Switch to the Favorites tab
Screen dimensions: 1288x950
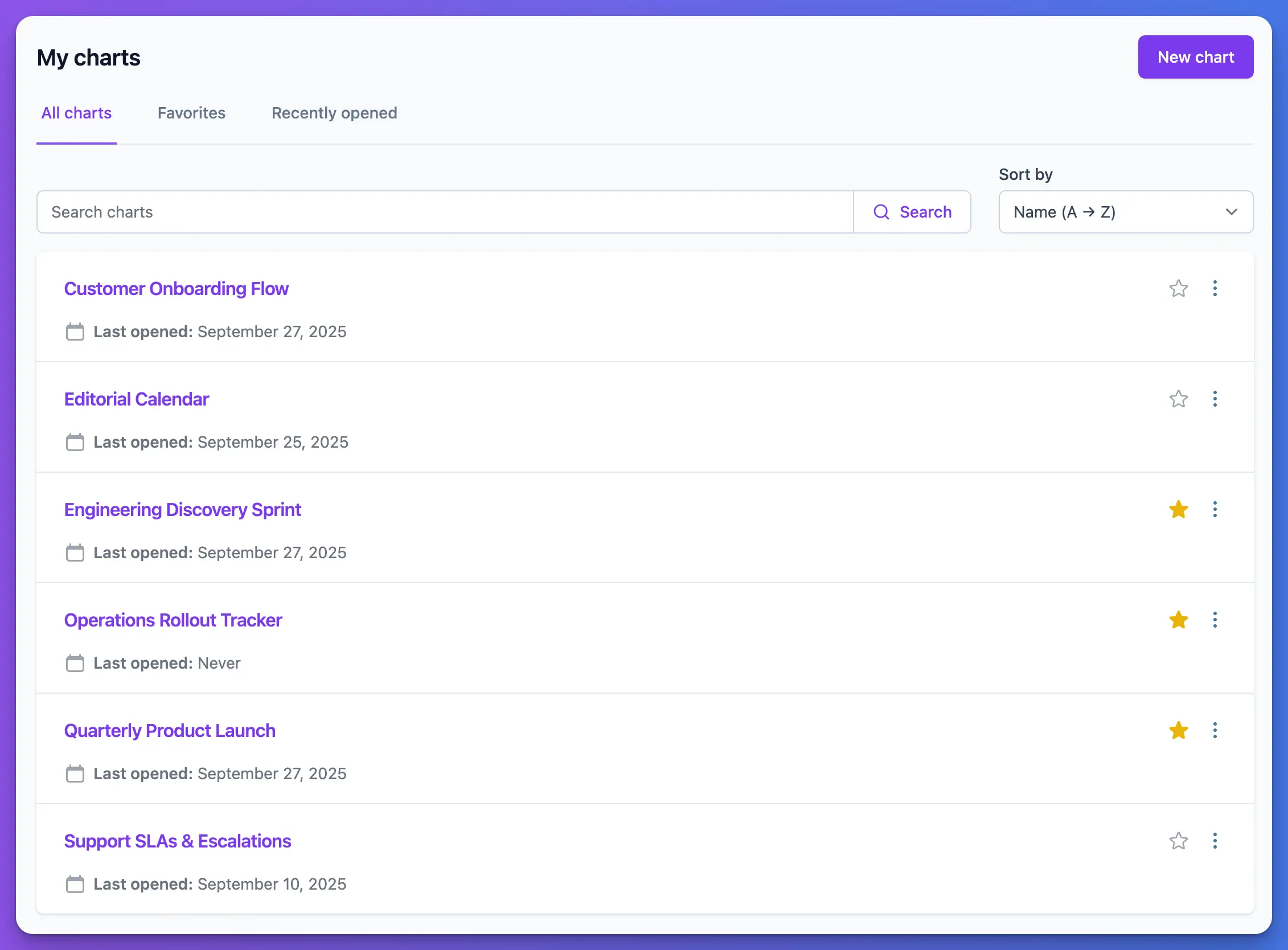191,113
